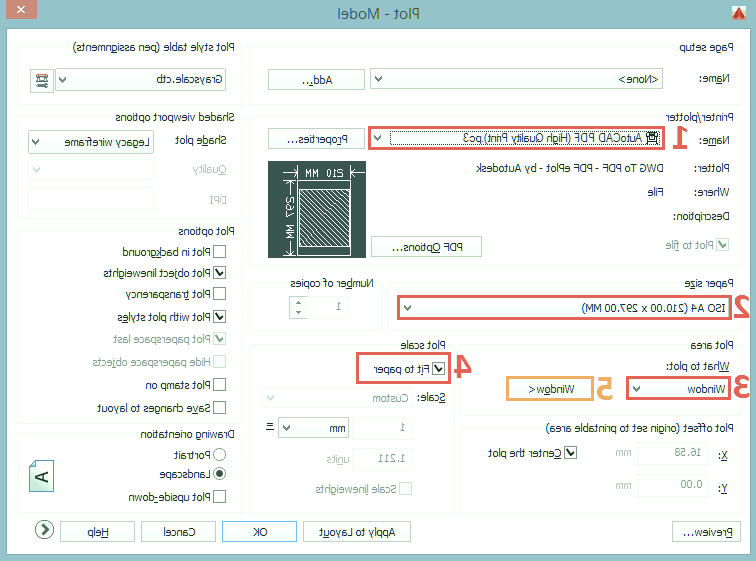Click the scale units value 1.211 field
The width and height of the screenshot is (756, 561).
coord(381,459)
